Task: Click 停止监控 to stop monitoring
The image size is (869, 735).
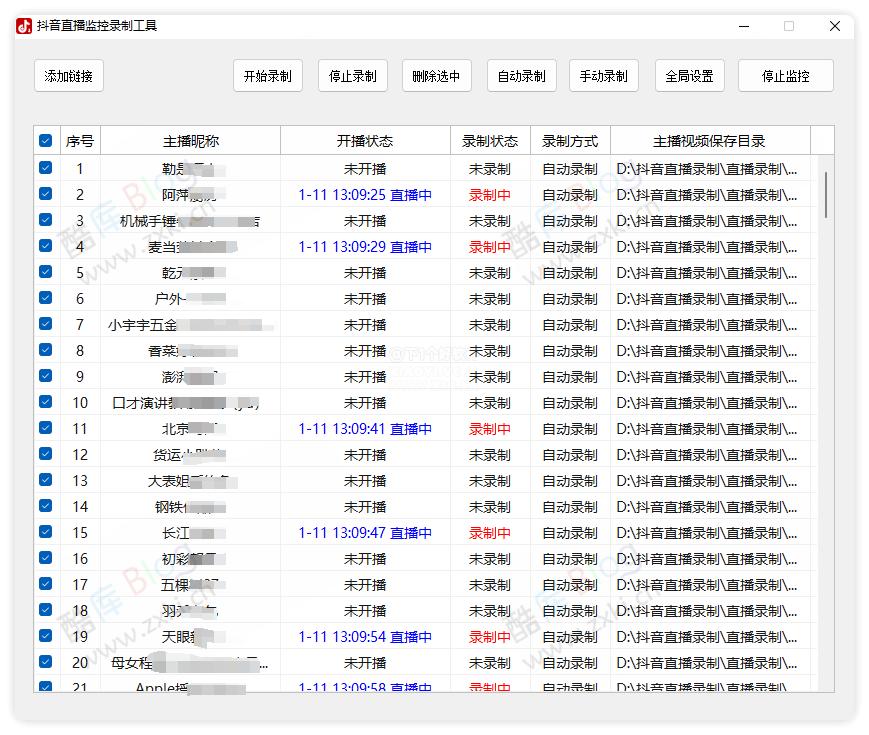Action: point(785,75)
